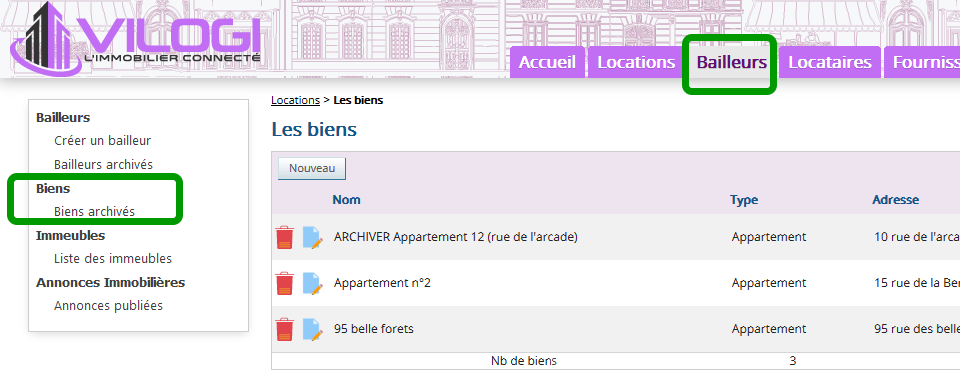
Task: Select the Bailleurs tab
Action: click(732, 62)
